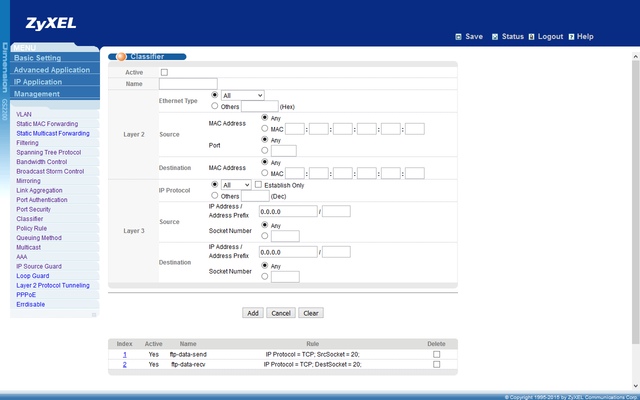Open AAA page
The width and height of the screenshot is (640, 400).
22,257
